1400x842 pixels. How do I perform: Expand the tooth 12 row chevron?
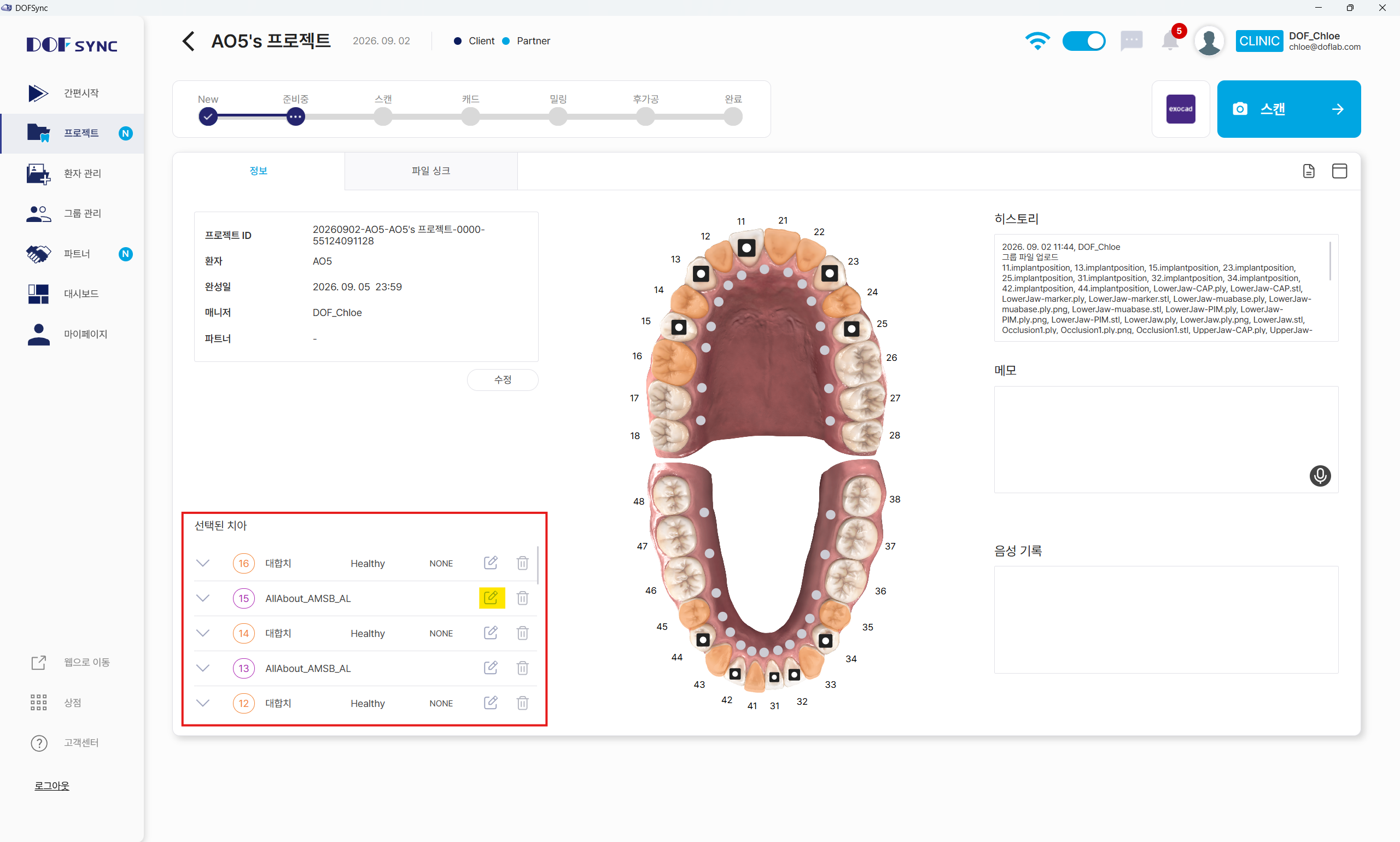coord(202,703)
